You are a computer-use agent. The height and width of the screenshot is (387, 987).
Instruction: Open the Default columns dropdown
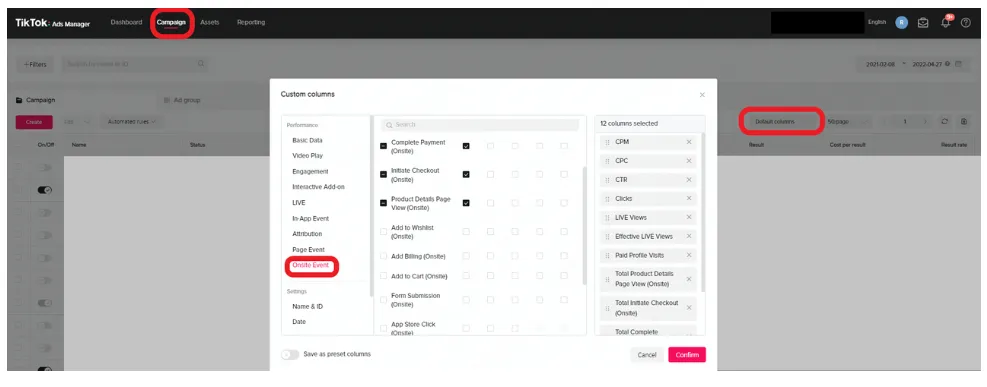point(781,121)
